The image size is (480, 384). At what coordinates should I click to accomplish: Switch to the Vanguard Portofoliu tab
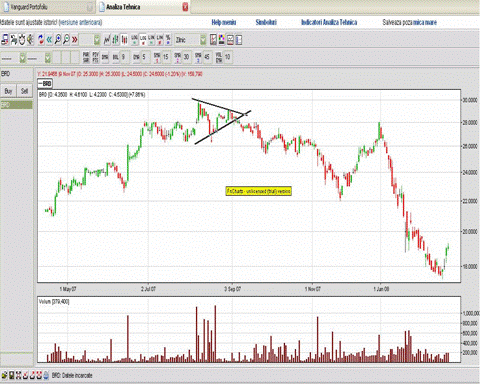coord(47,7)
